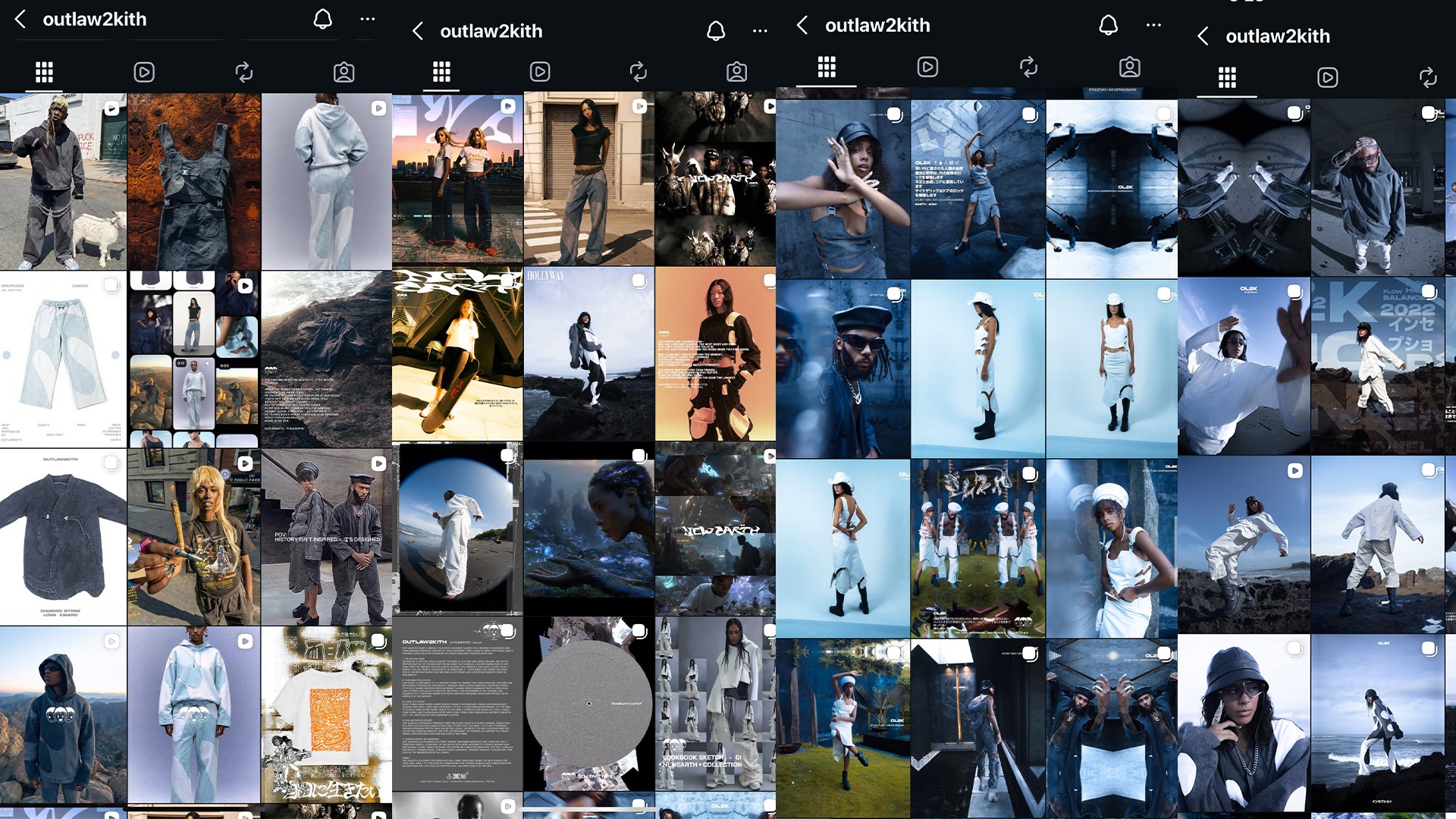Select the grid view tab in second panel
The height and width of the screenshot is (819, 1456).
441,71
